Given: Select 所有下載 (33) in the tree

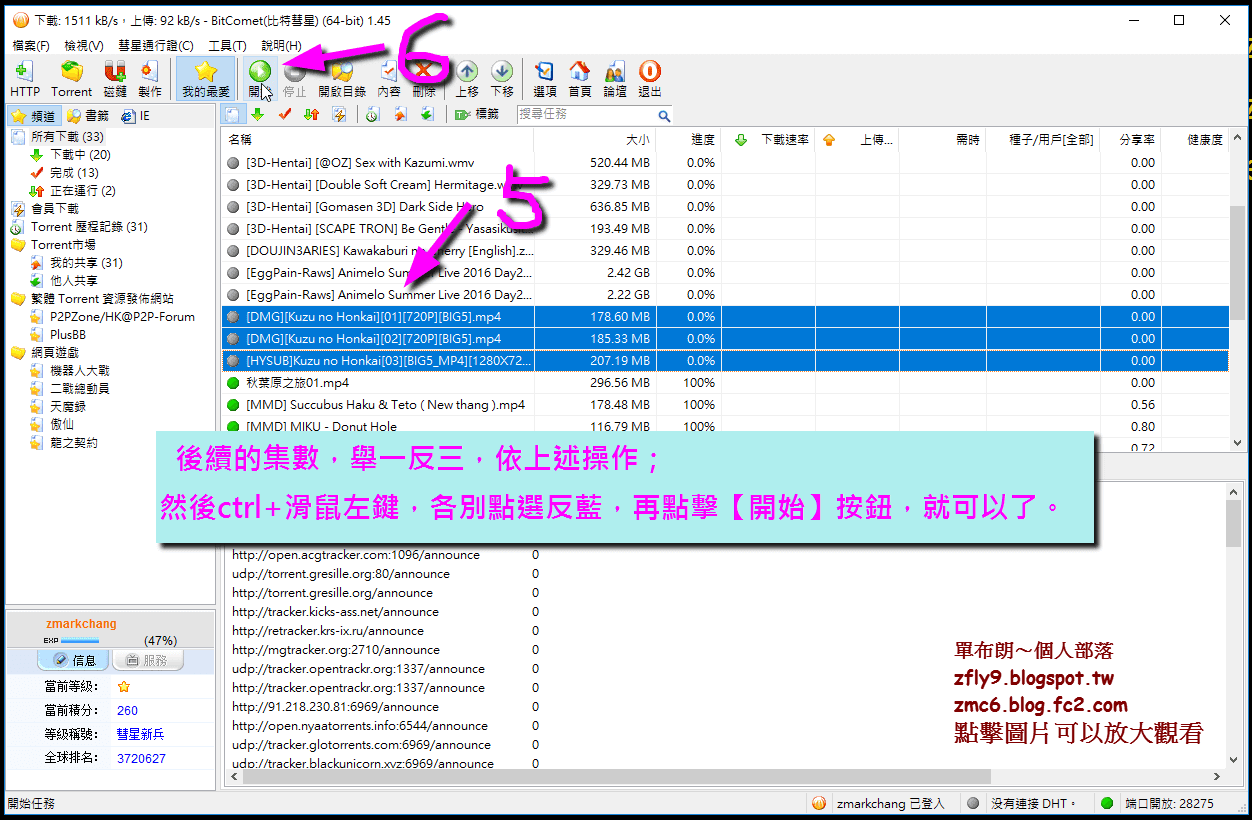Looking at the screenshot, I should click(67, 137).
